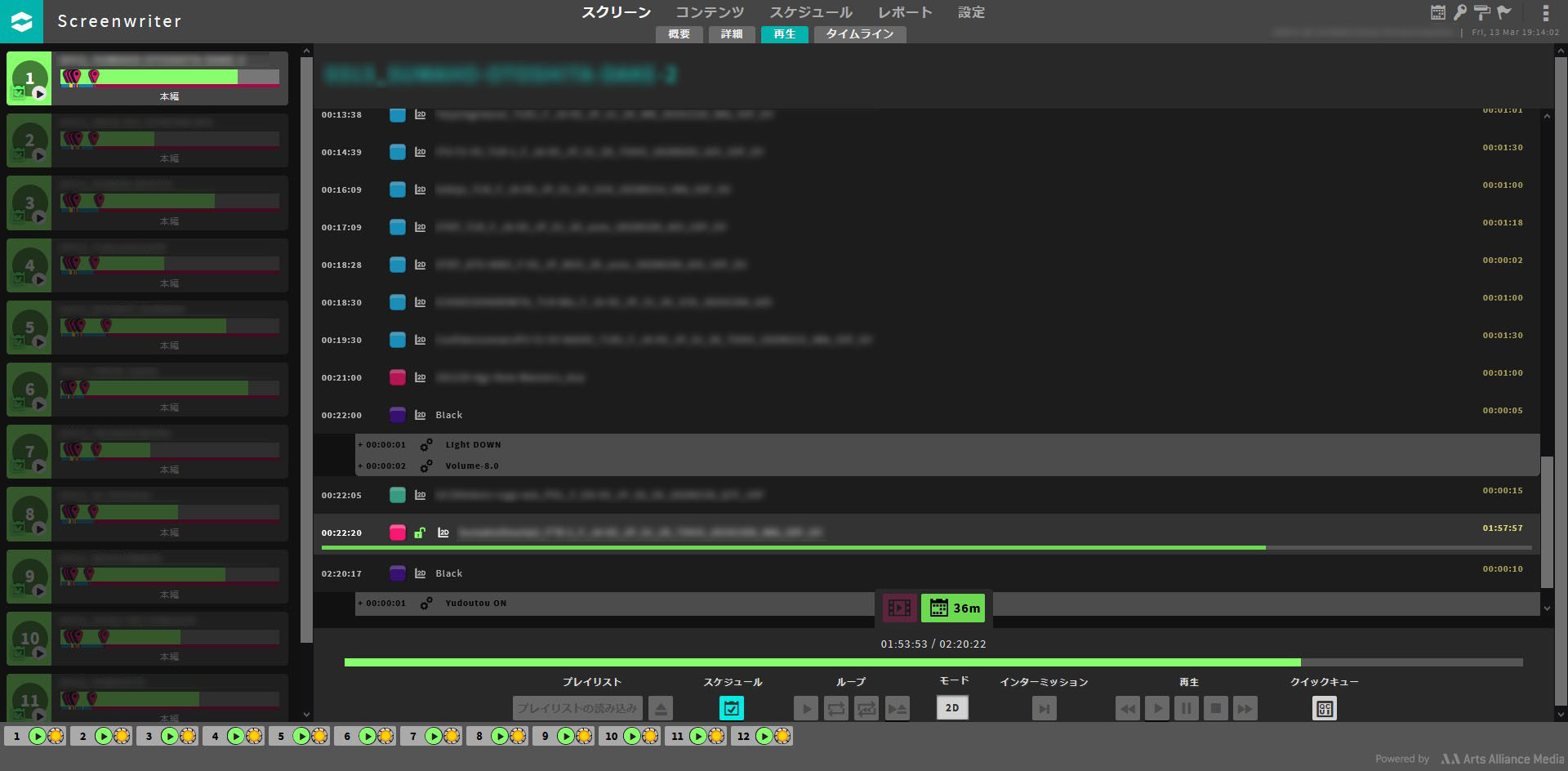Click the loop play-and-eject icon

pyautogui.click(x=898, y=708)
